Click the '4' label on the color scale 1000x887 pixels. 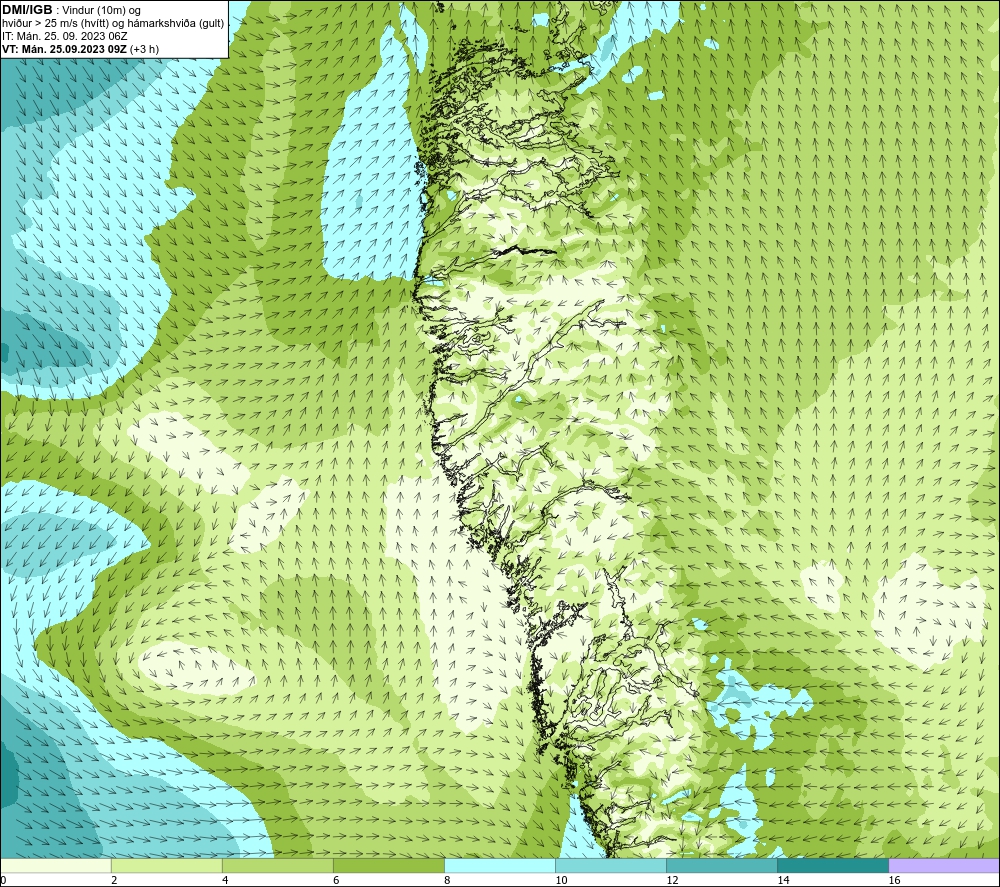(x=225, y=881)
